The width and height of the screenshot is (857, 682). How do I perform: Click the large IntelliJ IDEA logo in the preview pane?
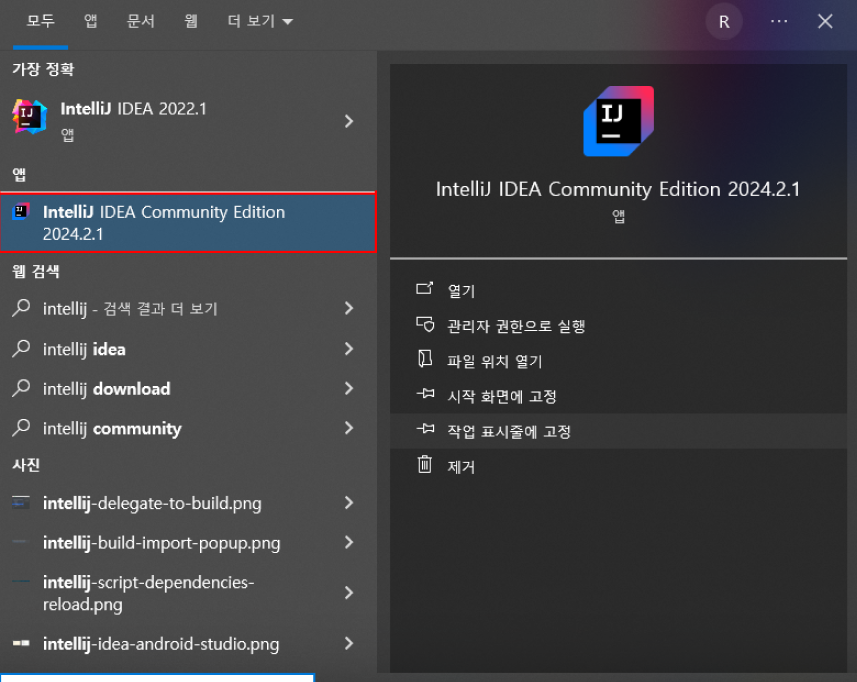618,121
